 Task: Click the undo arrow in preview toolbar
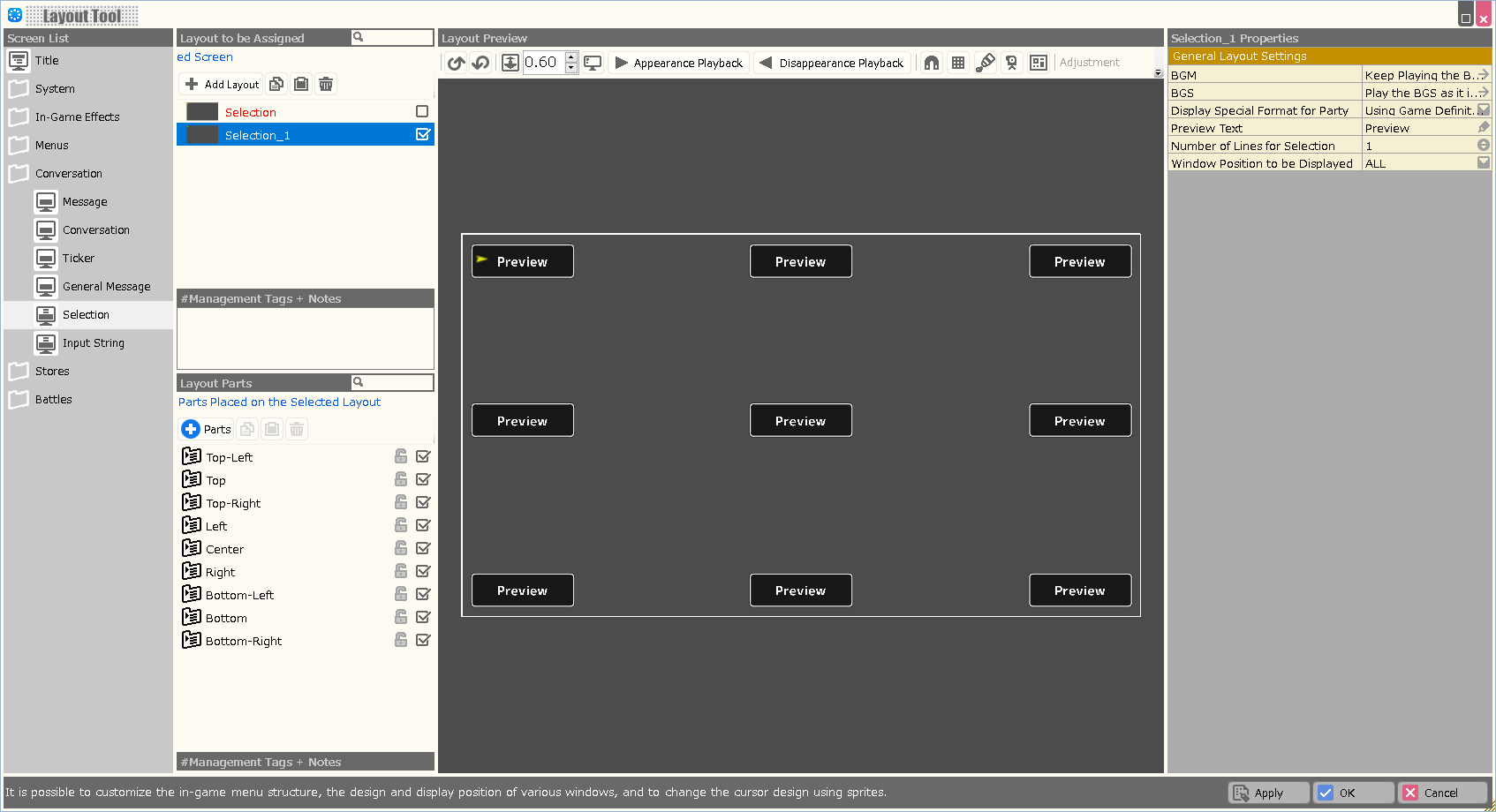(x=480, y=63)
